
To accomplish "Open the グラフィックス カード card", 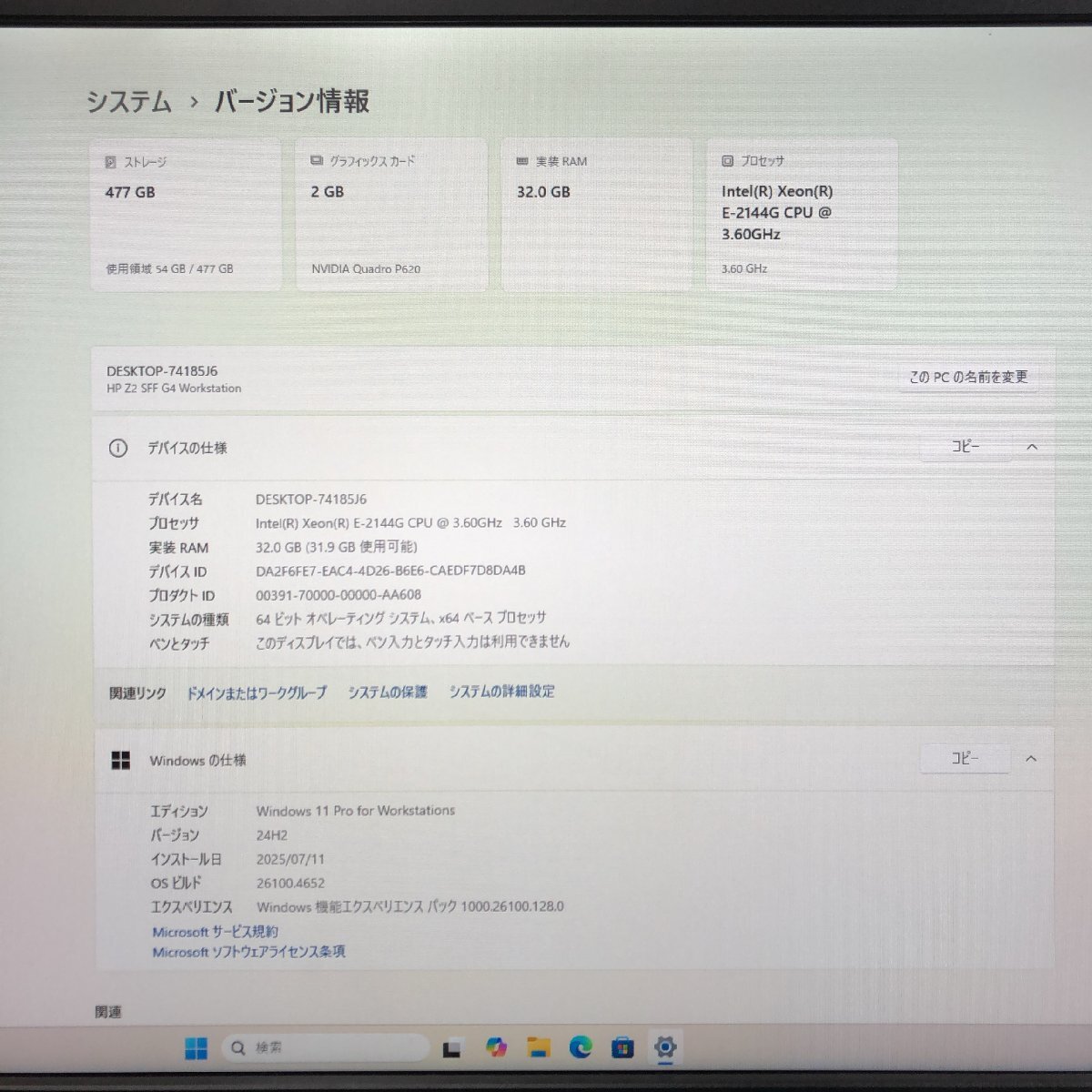I will coord(391,215).
